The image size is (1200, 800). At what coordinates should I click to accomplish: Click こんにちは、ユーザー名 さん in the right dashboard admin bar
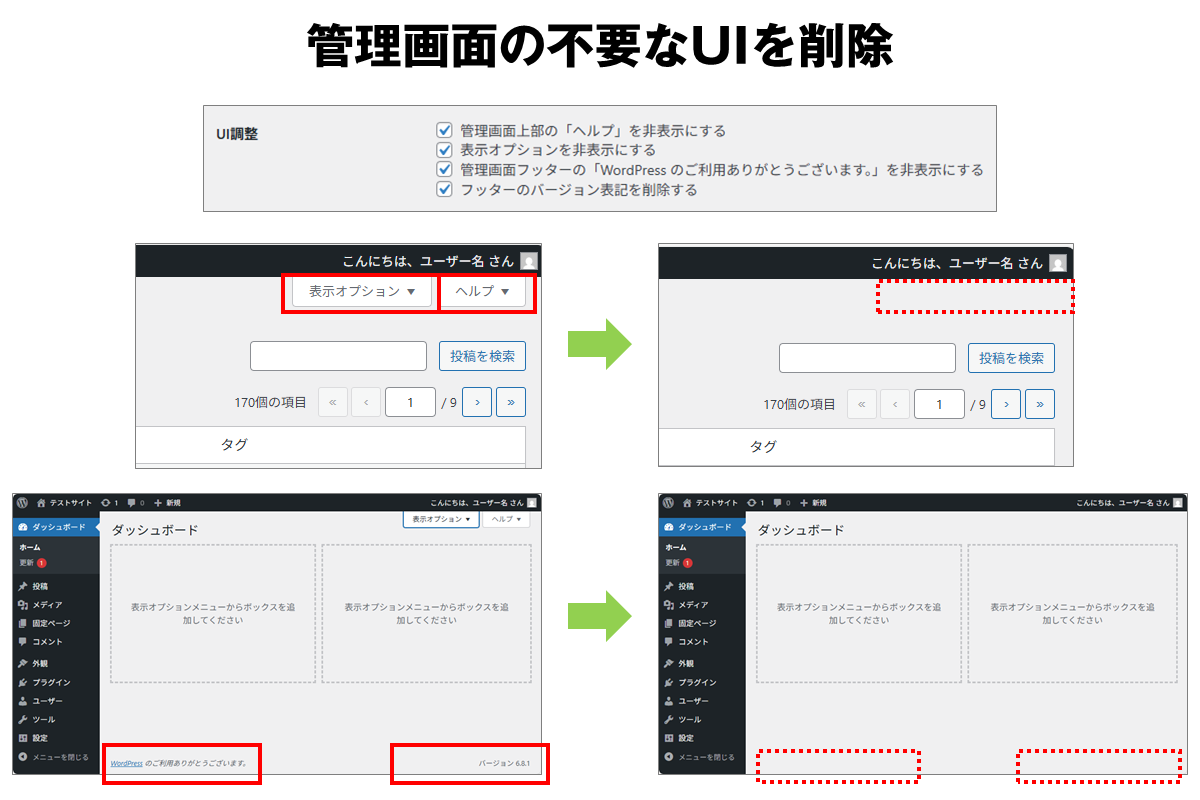click(1124, 502)
